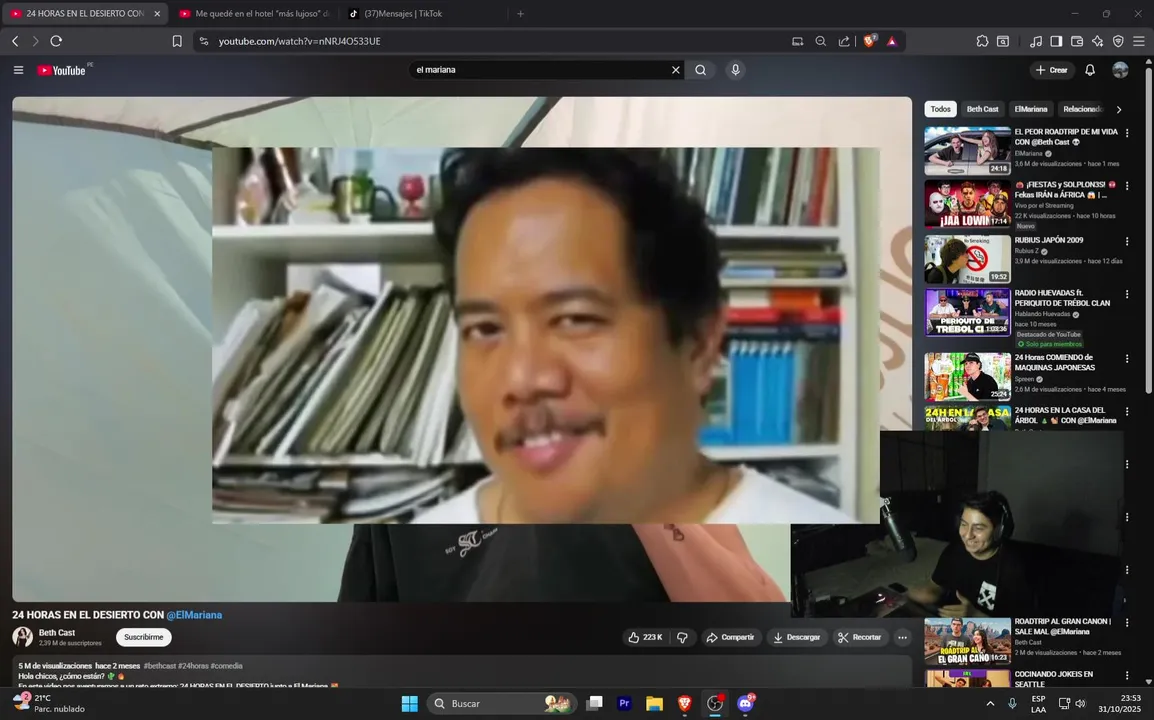Viewport: 1154px width, 720px height.
Task: Open the Brave playlist music note icon
Action: coord(1036,41)
